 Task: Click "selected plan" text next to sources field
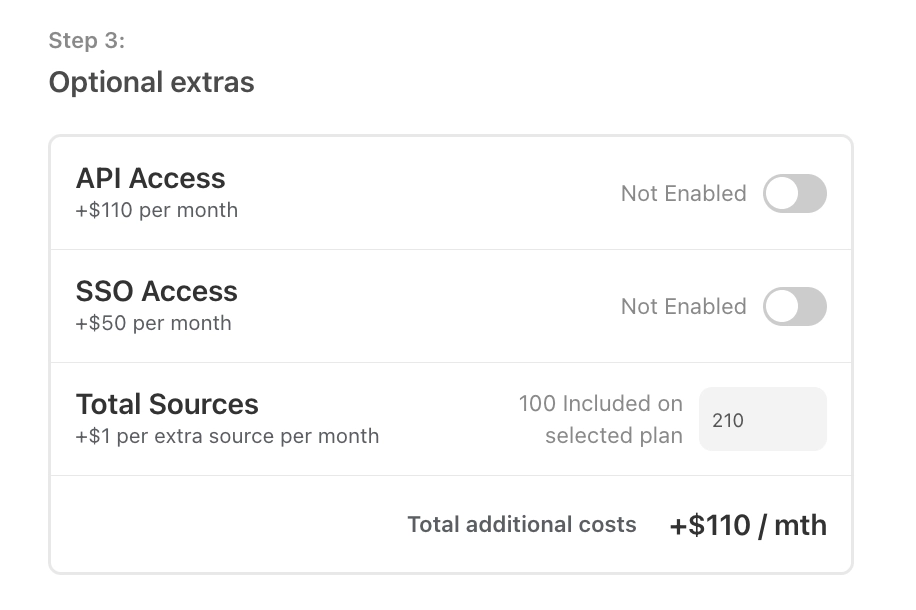tap(614, 436)
